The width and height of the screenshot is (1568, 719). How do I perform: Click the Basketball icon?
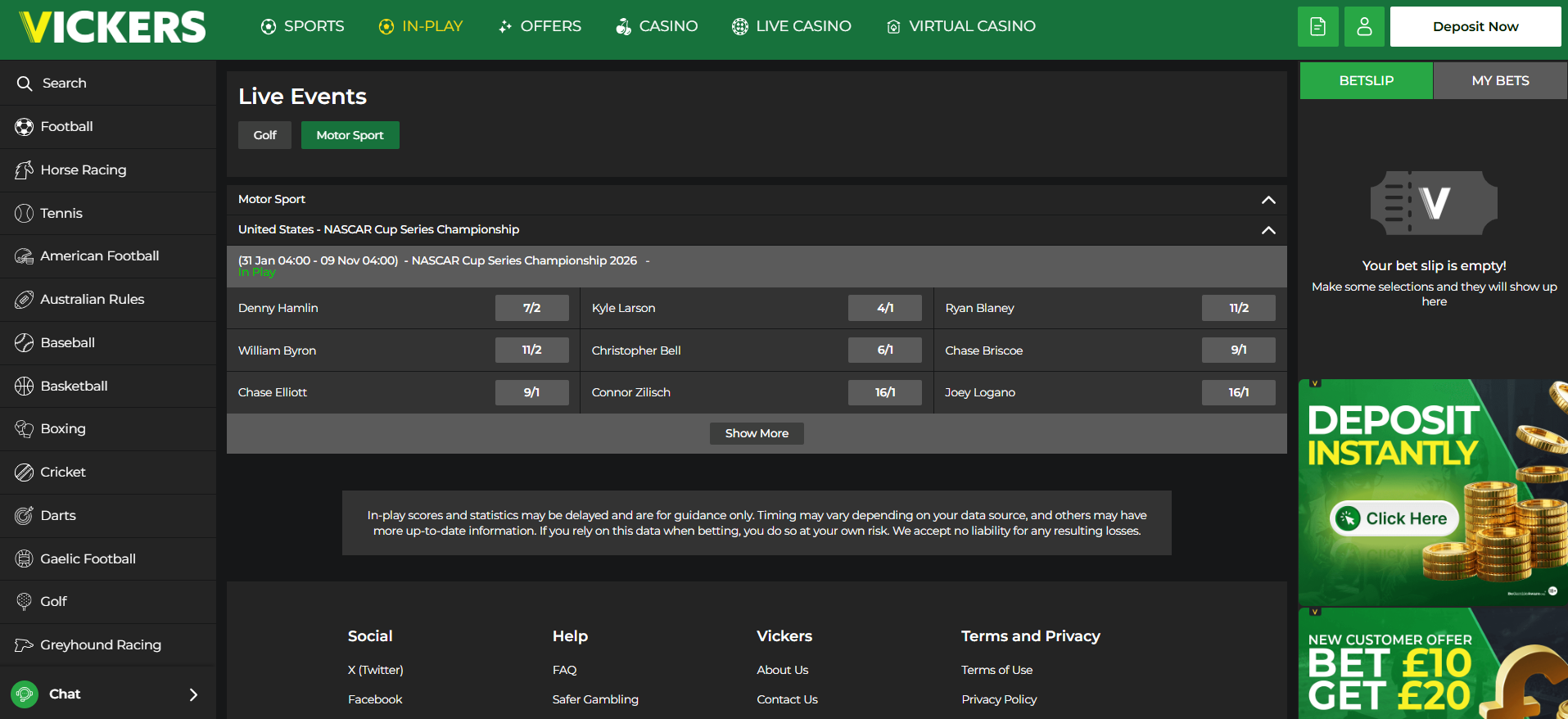pos(25,387)
